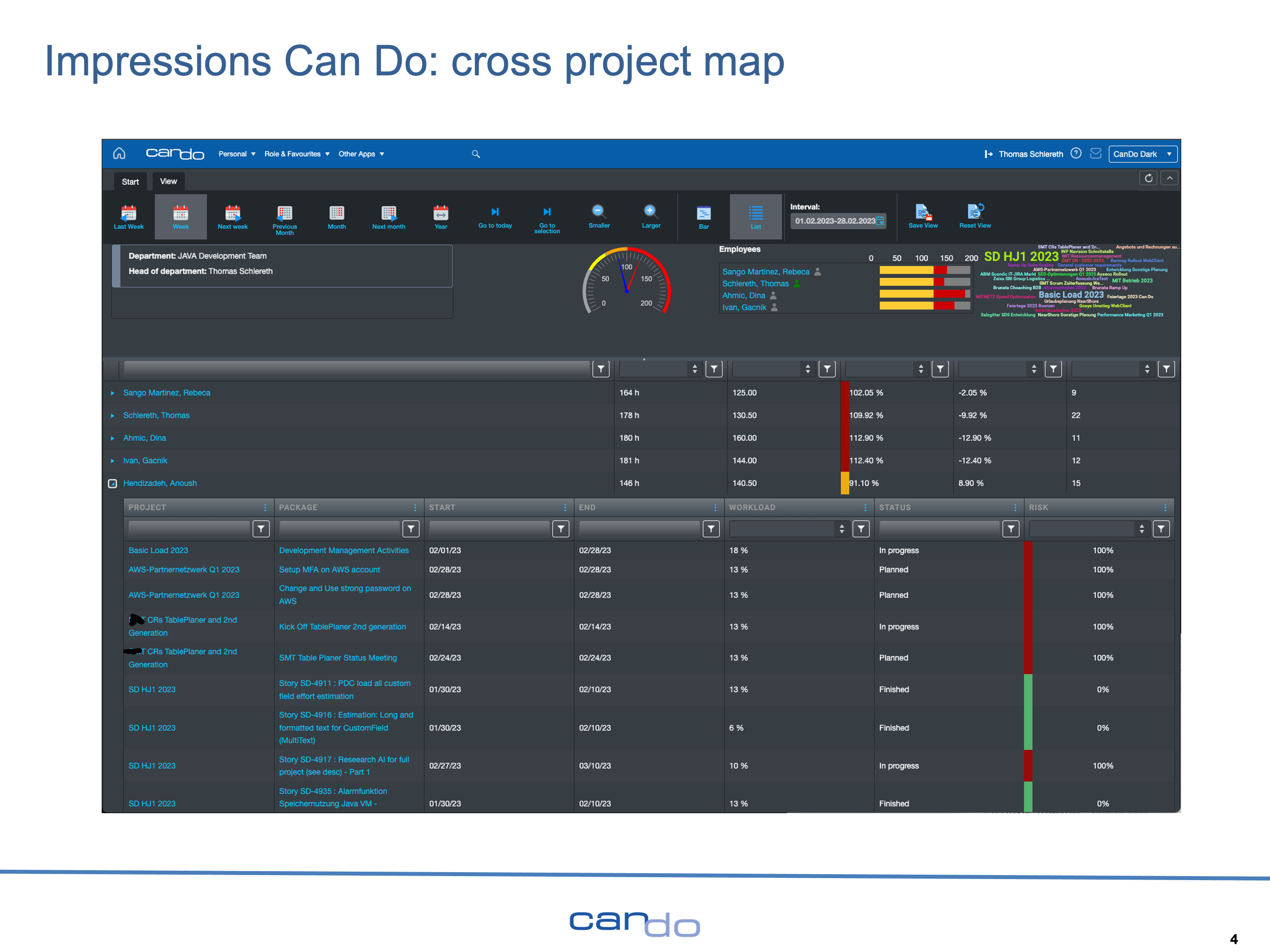Zoom out with Smaller icon
This screenshot has width=1270, height=952.
point(598,211)
